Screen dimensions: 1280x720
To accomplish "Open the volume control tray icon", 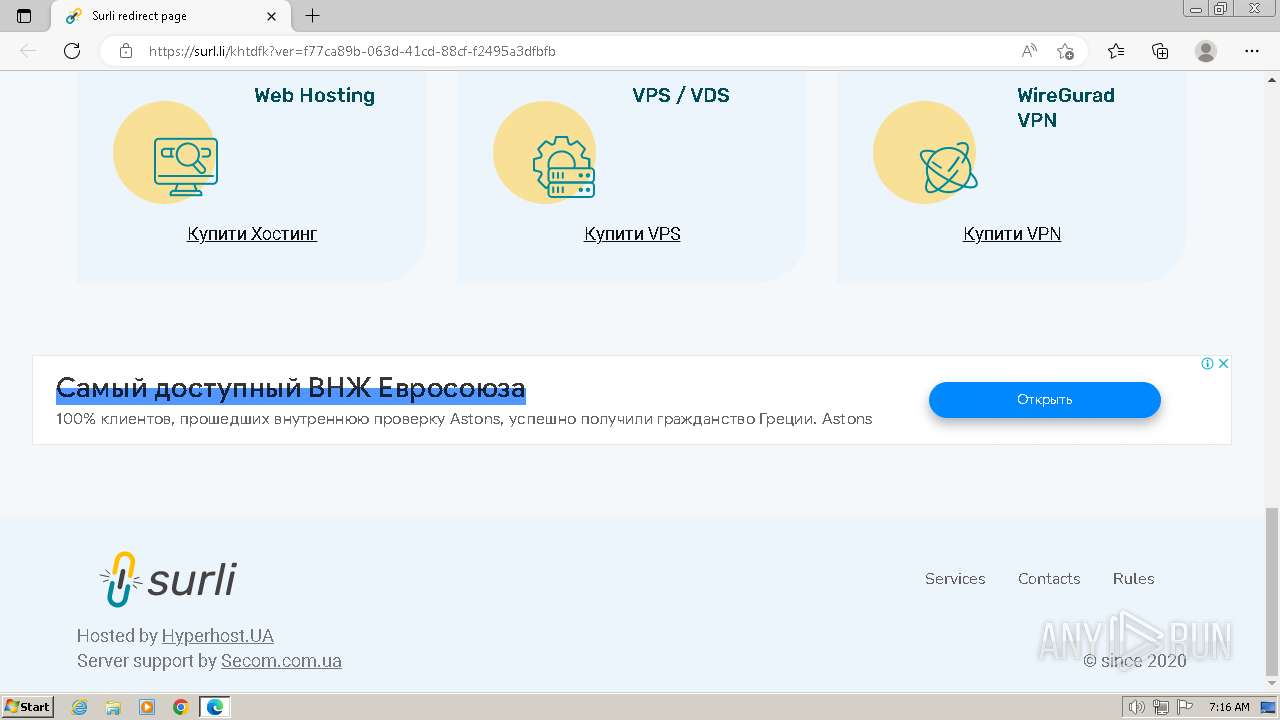I will point(1137,707).
